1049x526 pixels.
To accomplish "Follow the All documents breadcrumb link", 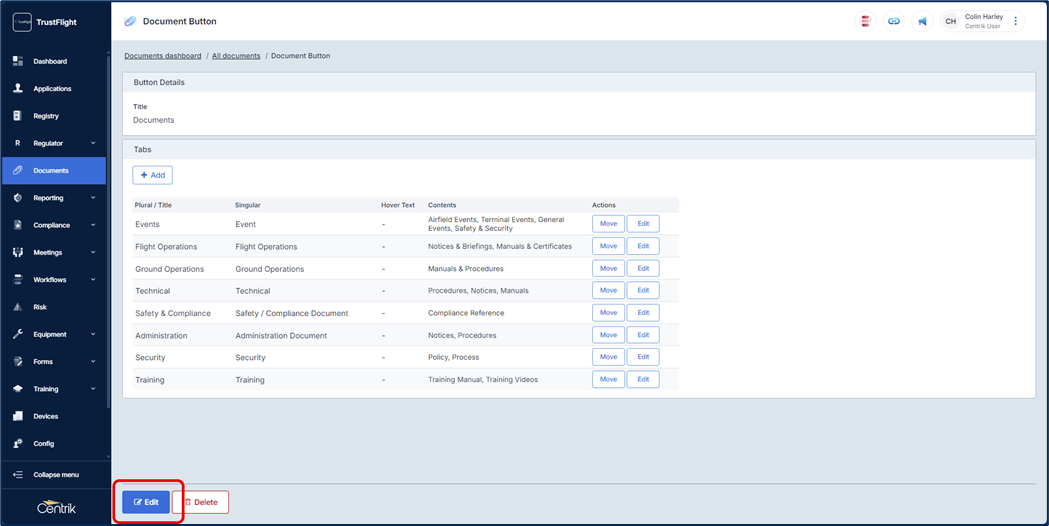I will pyautogui.click(x=236, y=56).
